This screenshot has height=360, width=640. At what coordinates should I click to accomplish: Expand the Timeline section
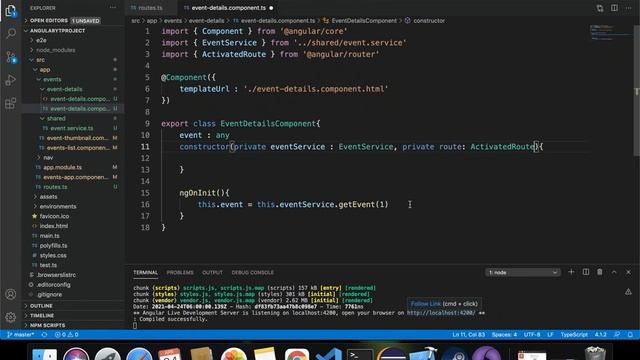tap(73, 316)
